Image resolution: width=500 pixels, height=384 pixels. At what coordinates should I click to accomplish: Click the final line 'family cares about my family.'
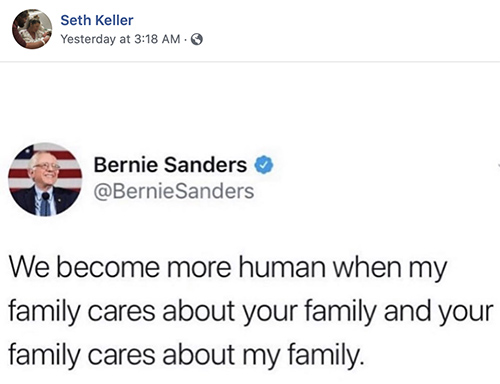point(186,355)
